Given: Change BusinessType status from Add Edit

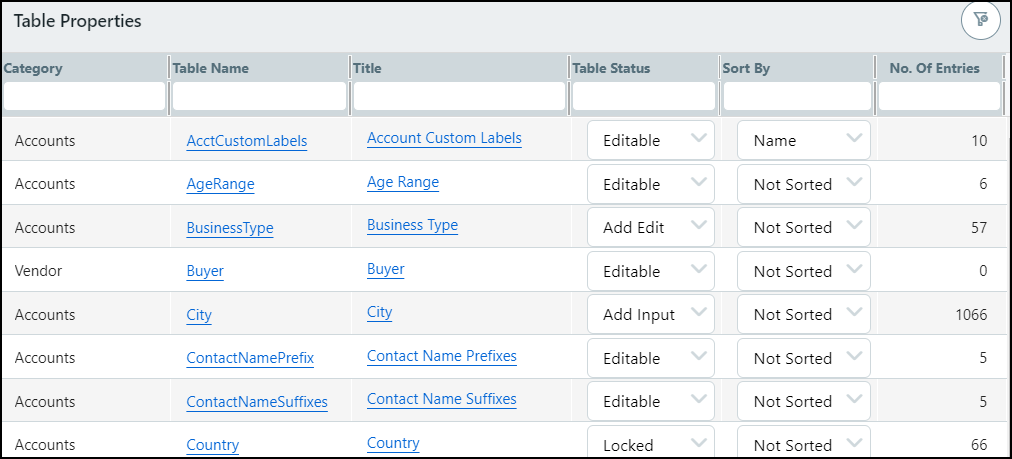Looking at the screenshot, I should click(650, 228).
